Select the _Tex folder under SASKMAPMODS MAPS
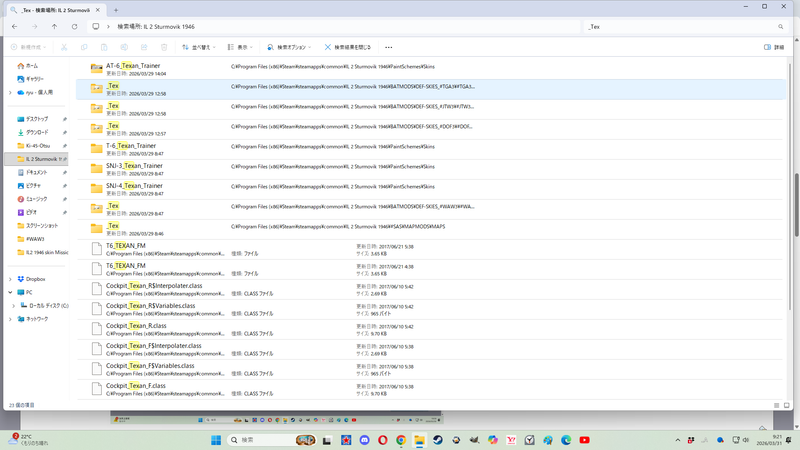This screenshot has height=450, width=800. (431, 230)
